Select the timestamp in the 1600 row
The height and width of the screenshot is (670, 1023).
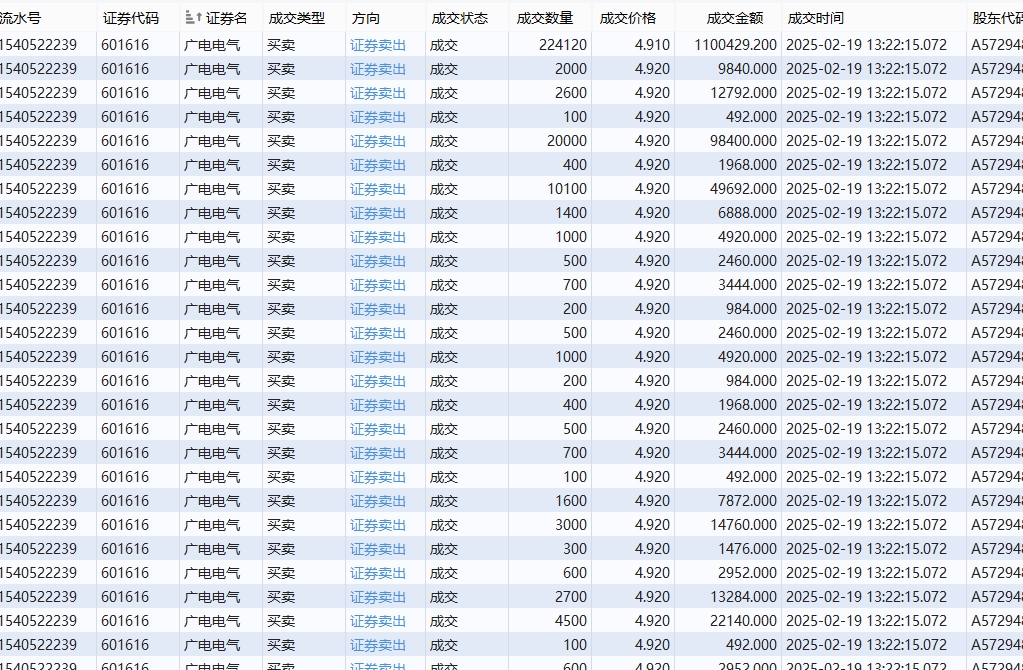[866, 501]
